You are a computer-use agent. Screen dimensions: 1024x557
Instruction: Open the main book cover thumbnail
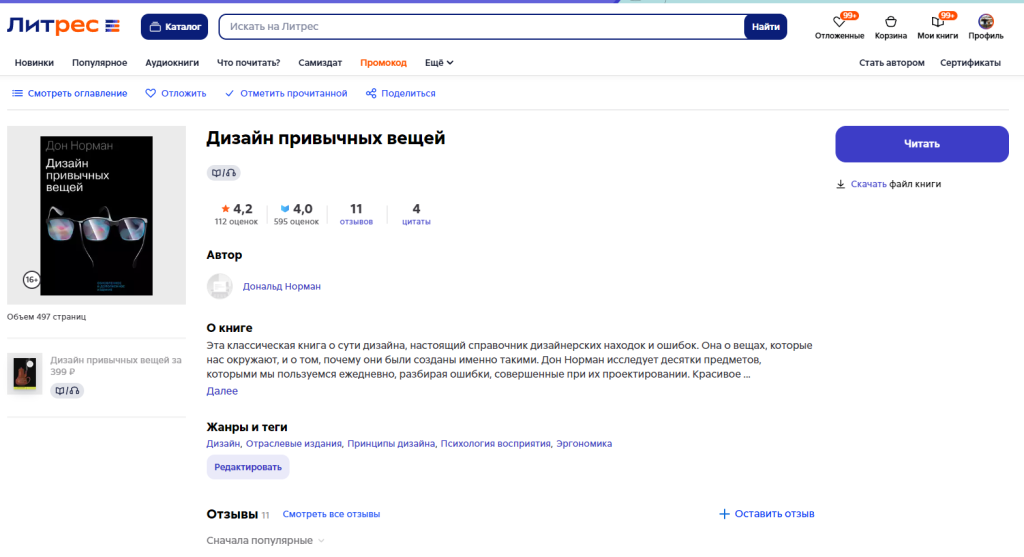pos(97,215)
